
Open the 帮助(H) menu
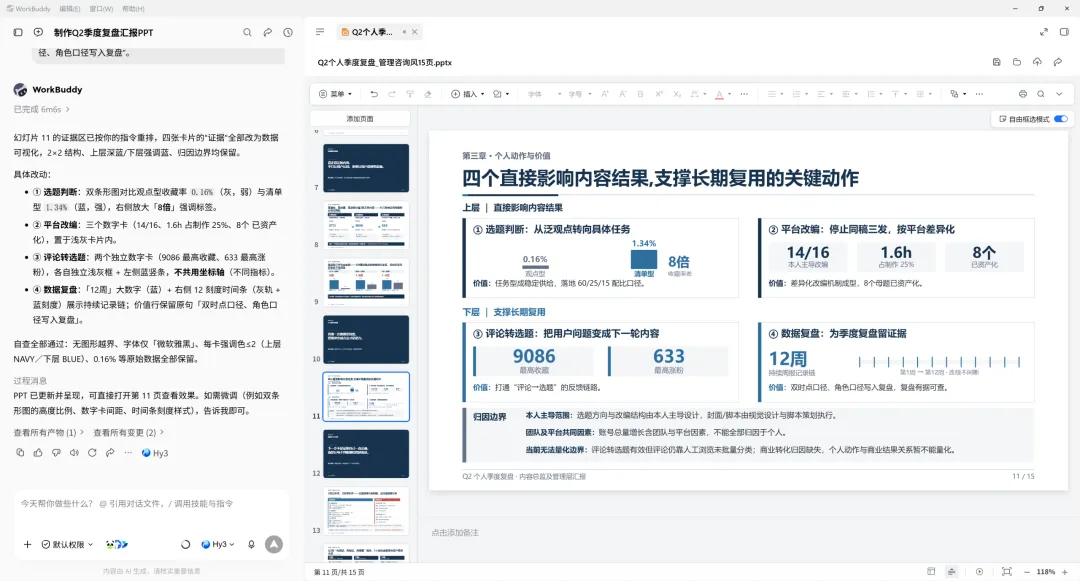point(133,9)
